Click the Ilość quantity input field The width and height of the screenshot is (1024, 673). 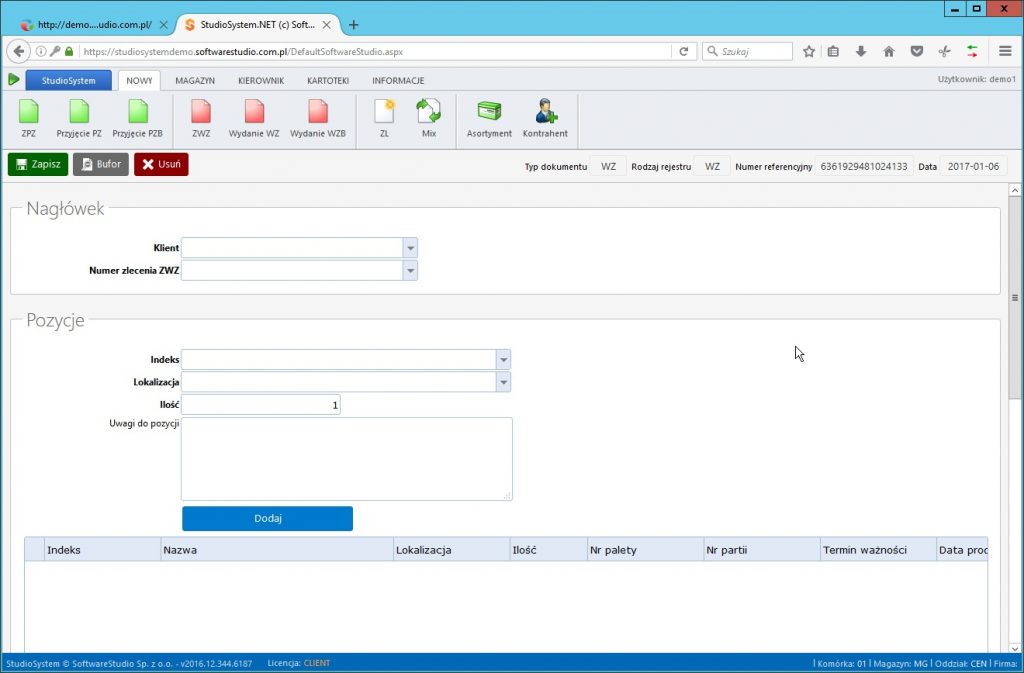coord(261,405)
